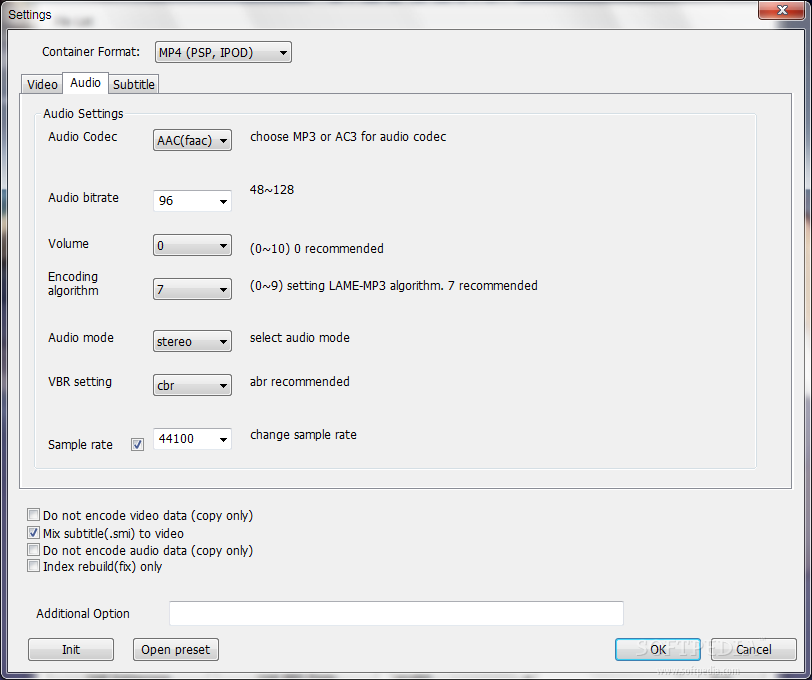Open the Container Format dropdown
Image resolution: width=812 pixels, height=680 pixels.
(223, 52)
